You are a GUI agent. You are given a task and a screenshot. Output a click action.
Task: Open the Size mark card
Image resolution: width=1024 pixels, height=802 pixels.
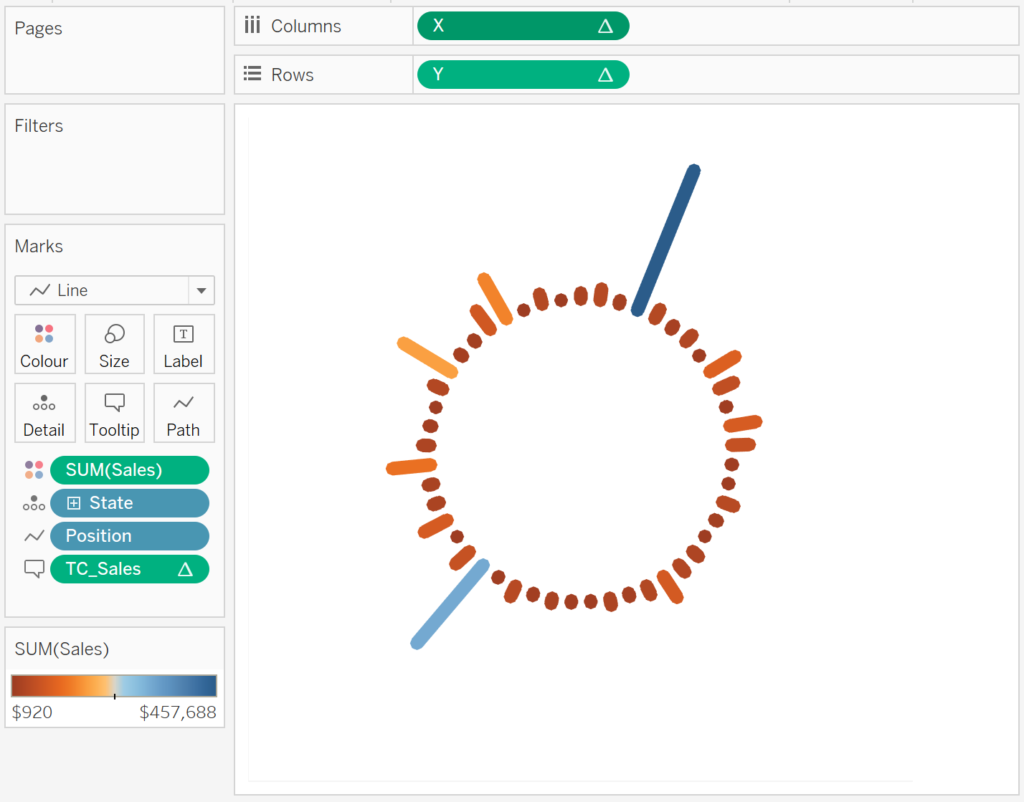coord(114,344)
